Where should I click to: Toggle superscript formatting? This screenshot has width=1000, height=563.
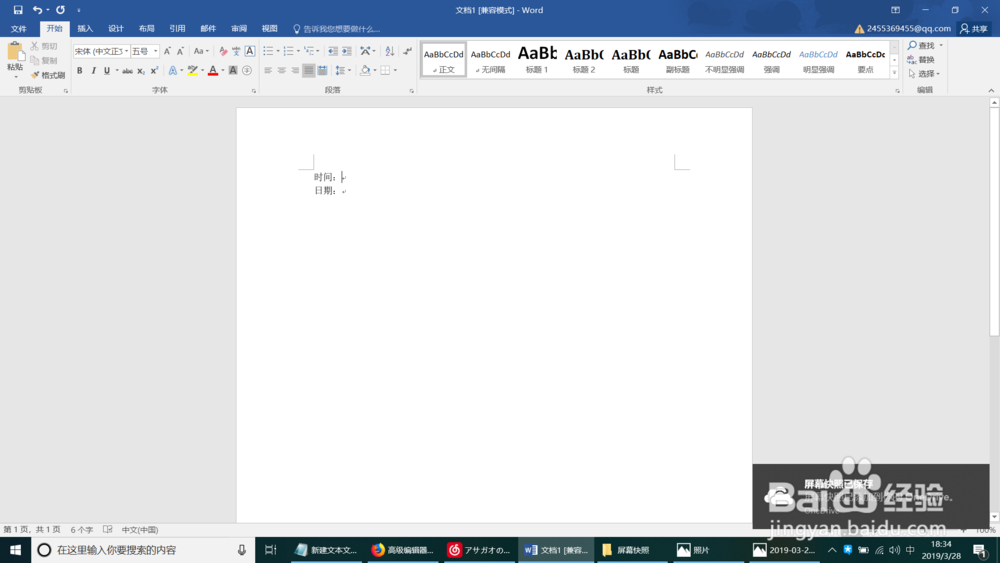click(x=154, y=70)
